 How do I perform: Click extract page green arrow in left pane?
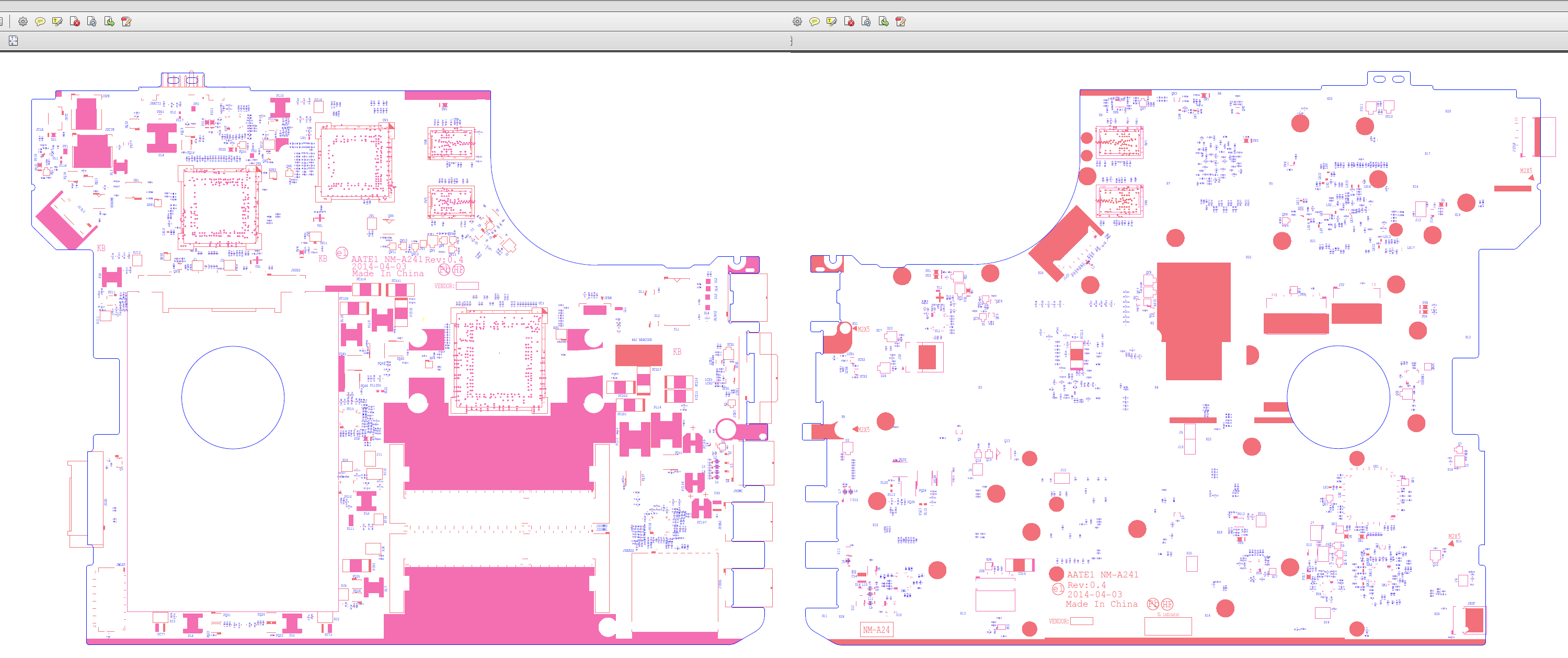pos(110,22)
